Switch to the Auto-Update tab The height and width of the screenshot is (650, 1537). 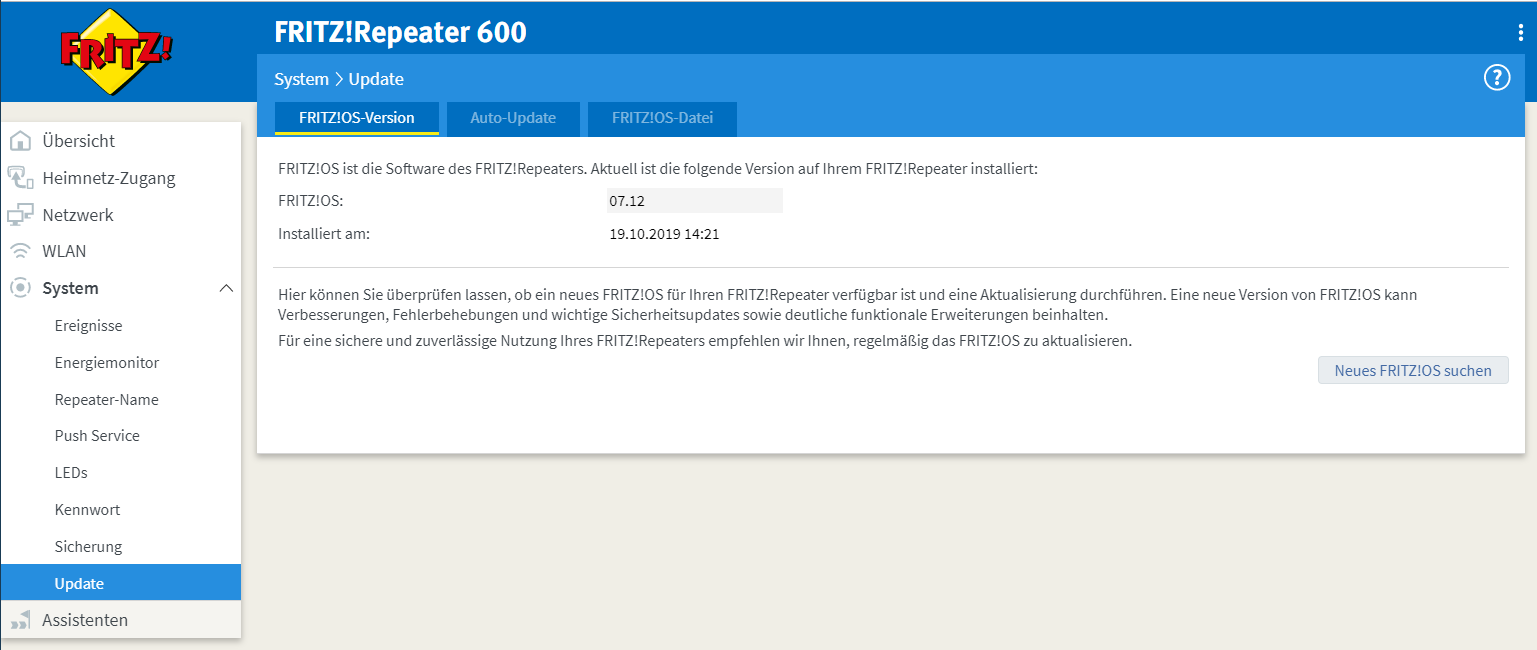pyautogui.click(x=513, y=118)
